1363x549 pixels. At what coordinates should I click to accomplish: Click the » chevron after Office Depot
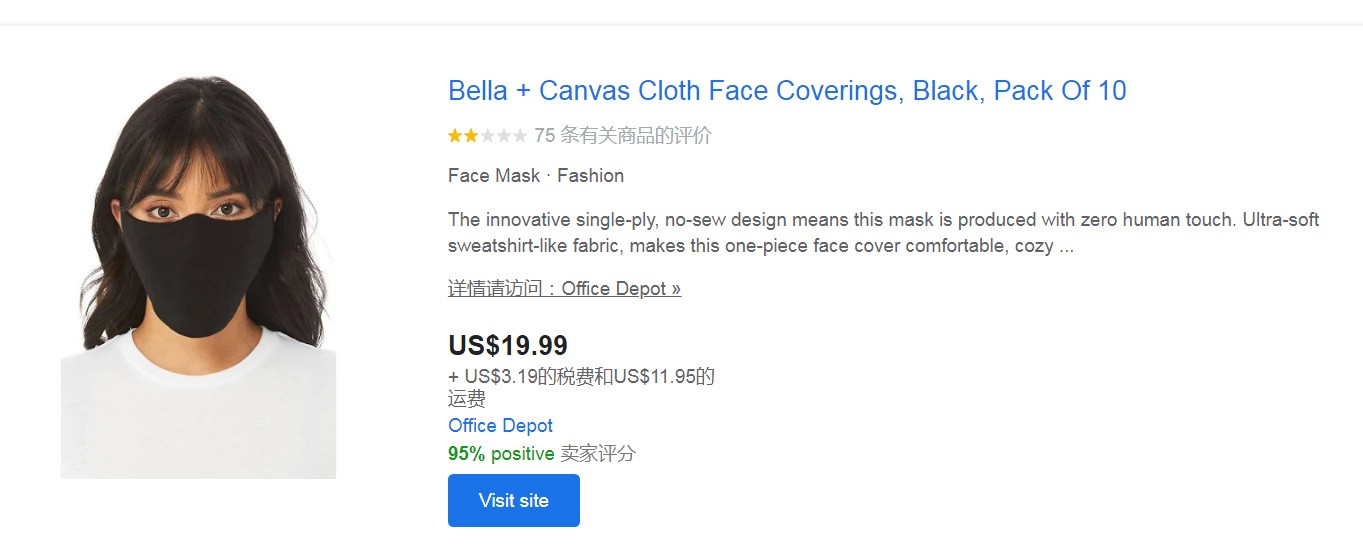point(676,289)
